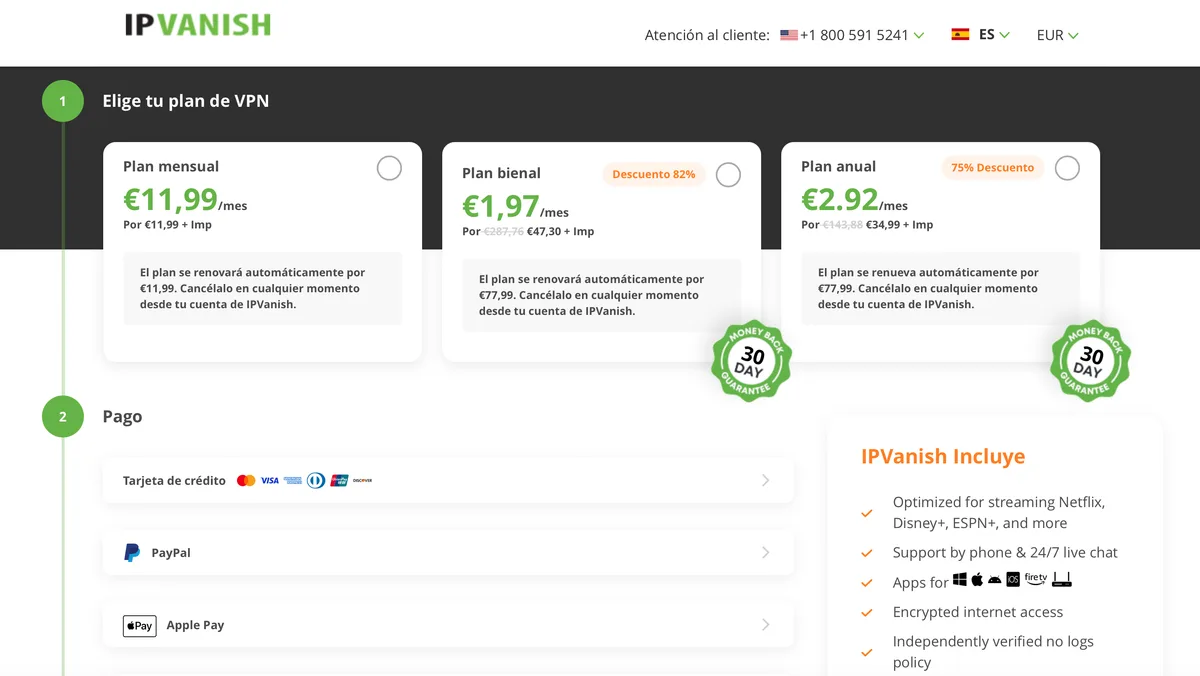Open the EUR currency dropdown
Image resolution: width=1200 pixels, height=676 pixels.
coord(1057,35)
